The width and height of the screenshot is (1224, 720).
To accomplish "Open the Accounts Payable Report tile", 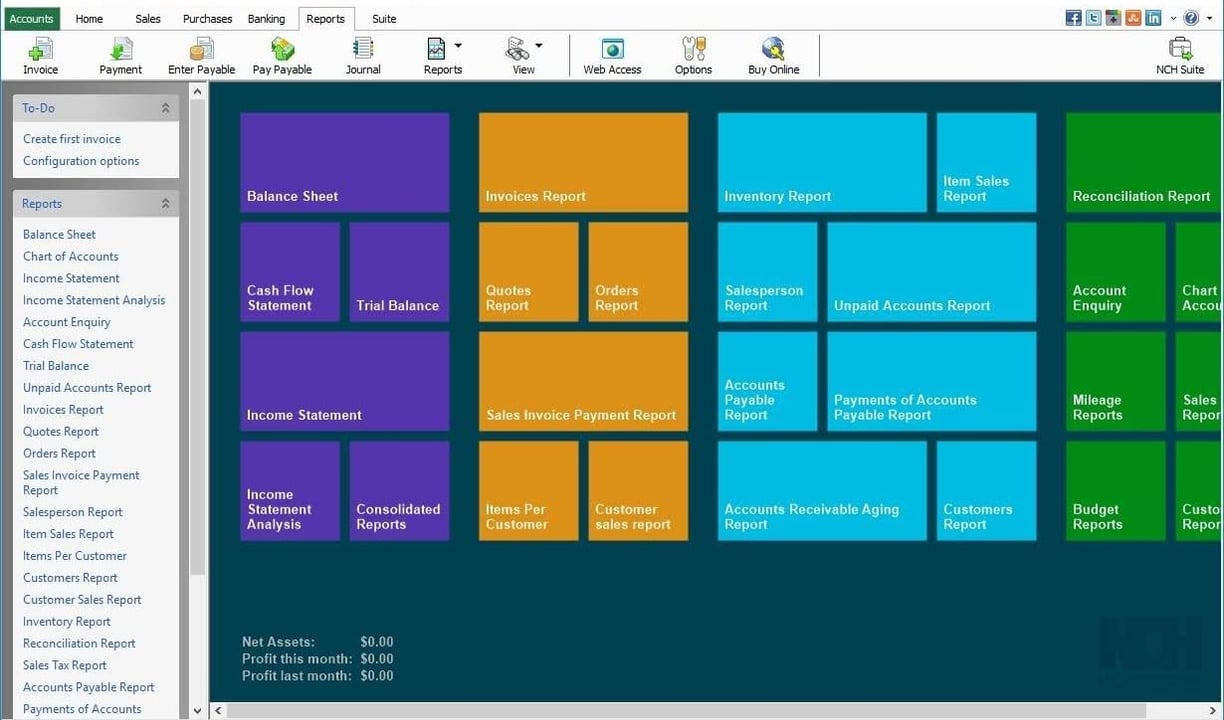I will point(768,381).
